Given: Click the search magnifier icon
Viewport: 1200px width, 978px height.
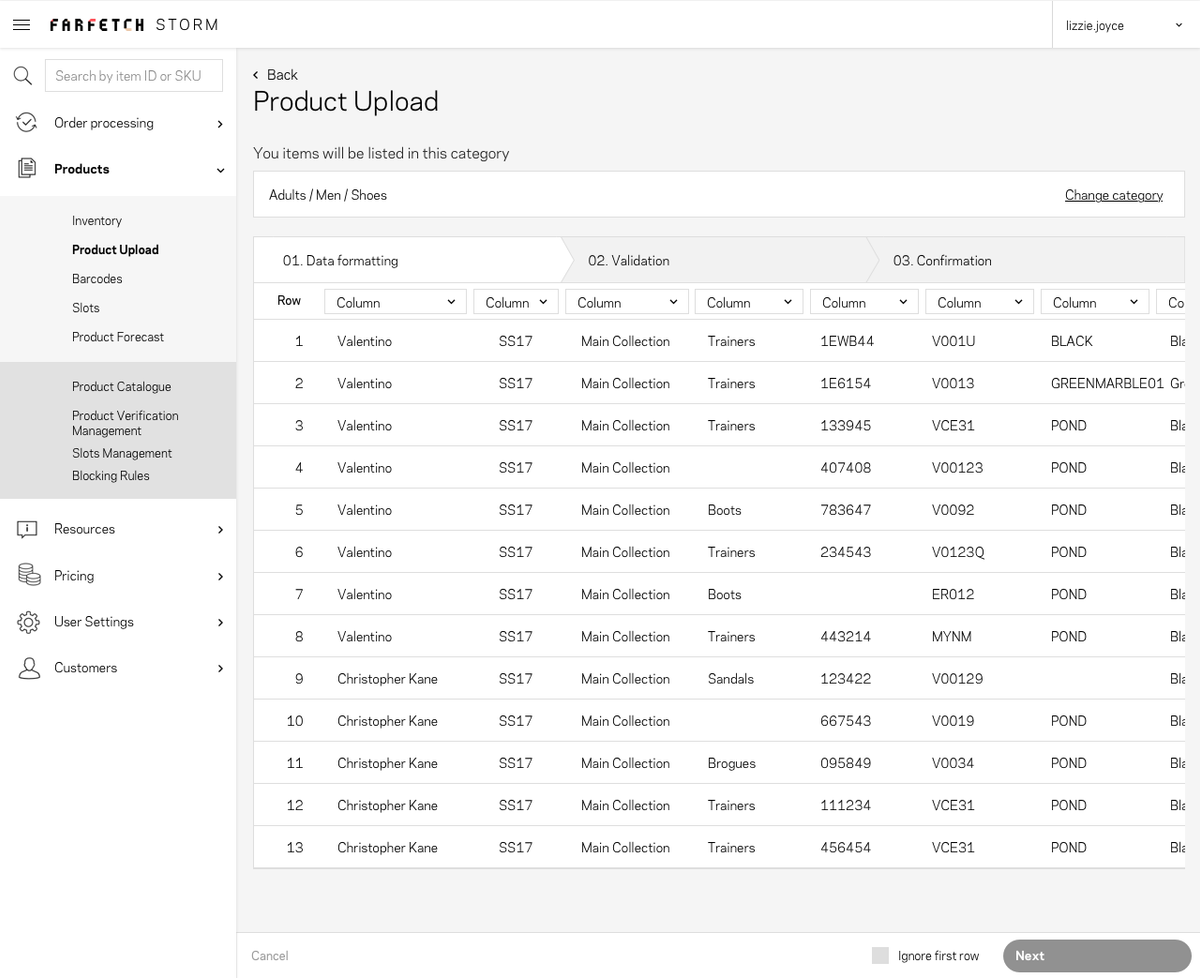Looking at the screenshot, I should click(x=22, y=76).
